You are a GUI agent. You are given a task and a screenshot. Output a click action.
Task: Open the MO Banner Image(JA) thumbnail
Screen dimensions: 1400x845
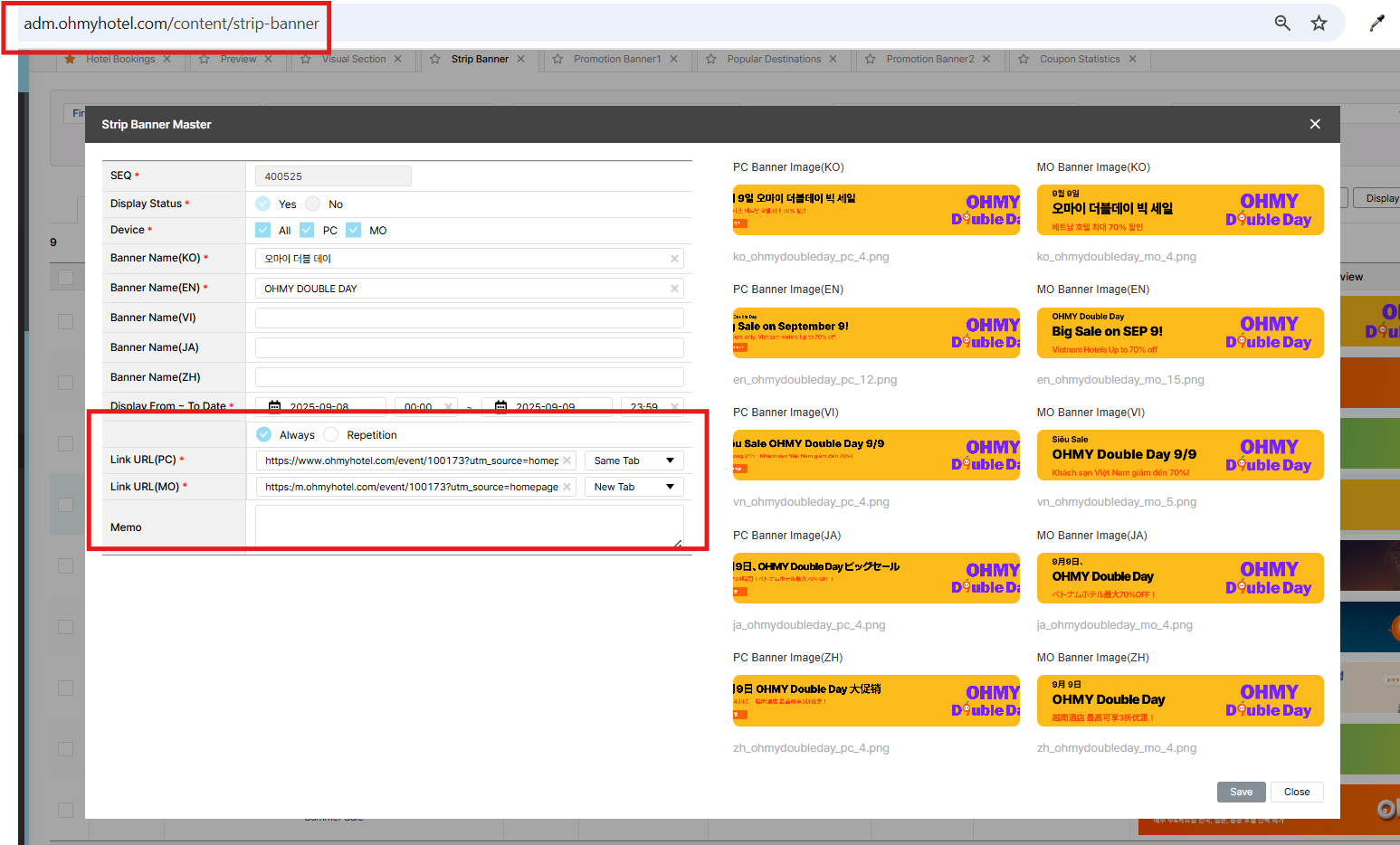pos(1180,578)
